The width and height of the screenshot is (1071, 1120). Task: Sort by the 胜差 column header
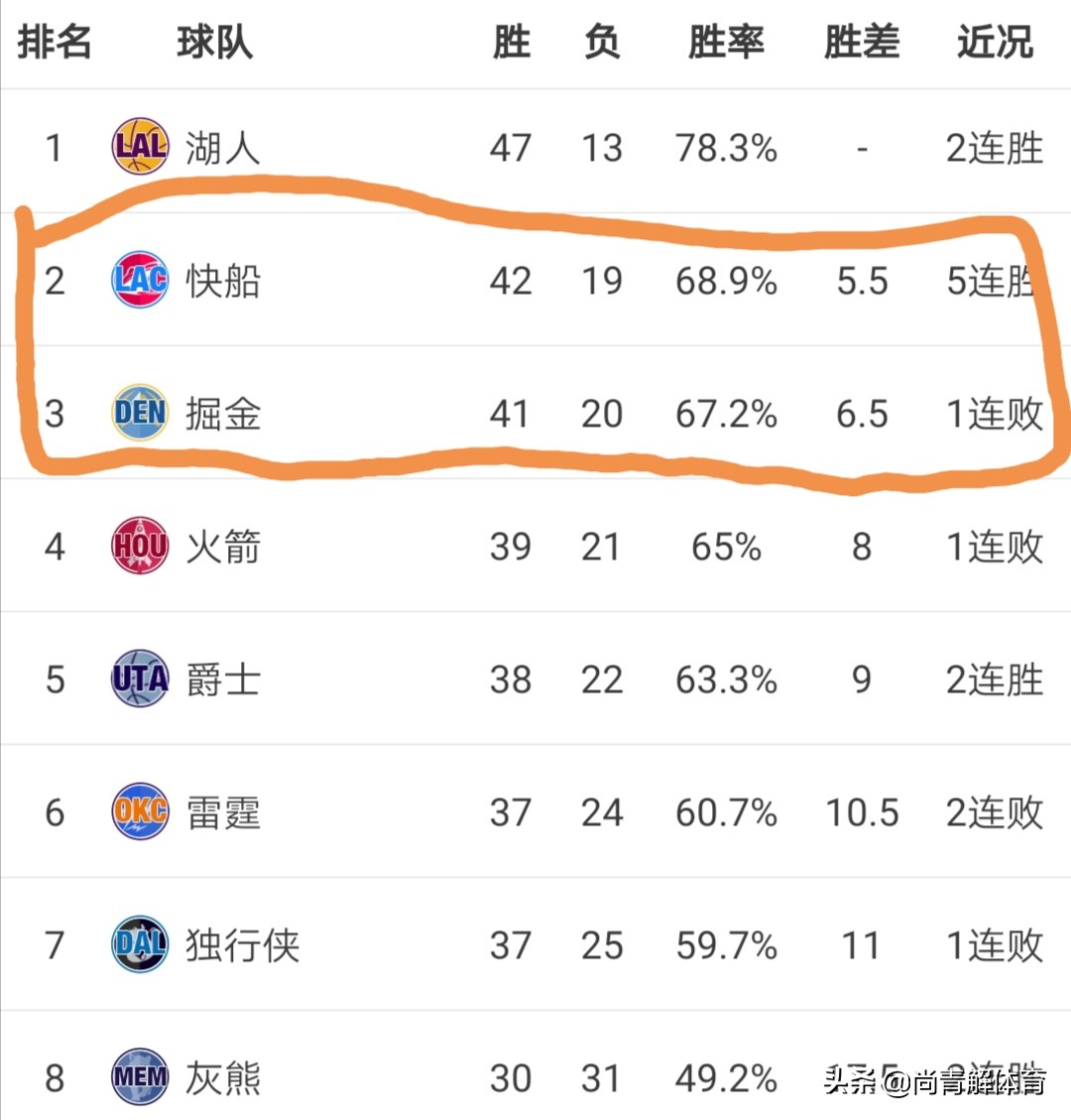[x=862, y=42]
